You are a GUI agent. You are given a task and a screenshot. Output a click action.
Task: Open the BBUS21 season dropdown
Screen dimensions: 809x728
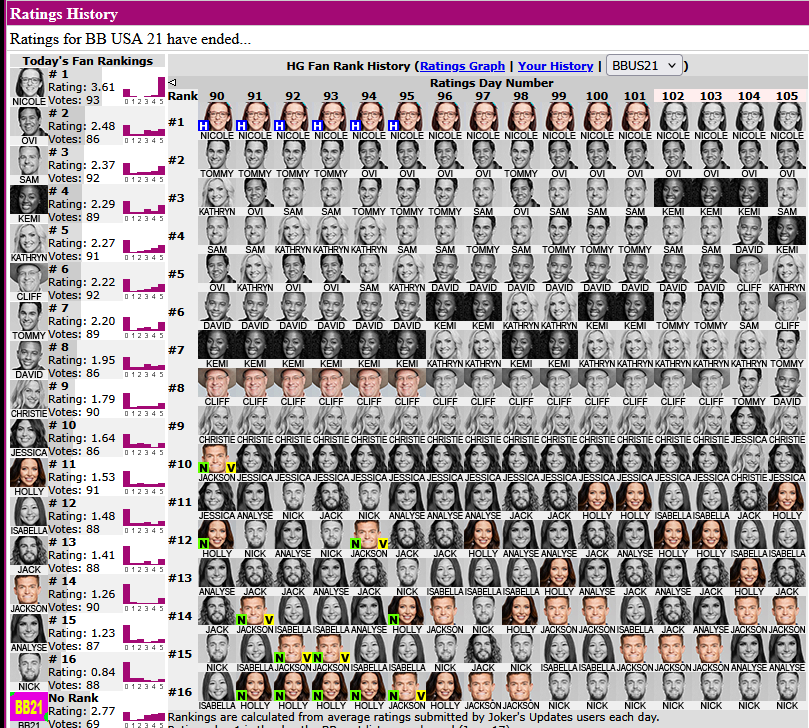(644, 66)
